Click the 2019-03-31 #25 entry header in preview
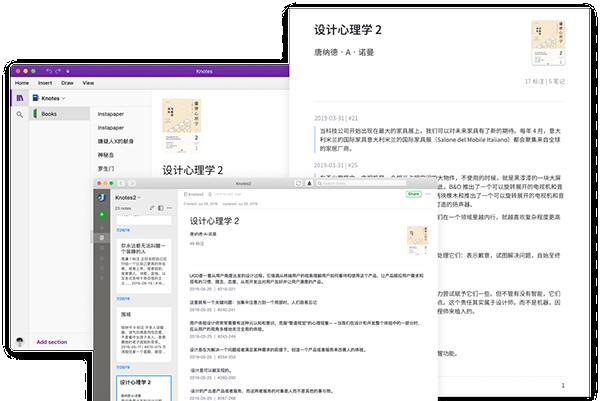The height and width of the screenshot is (401, 600). click(336, 165)
